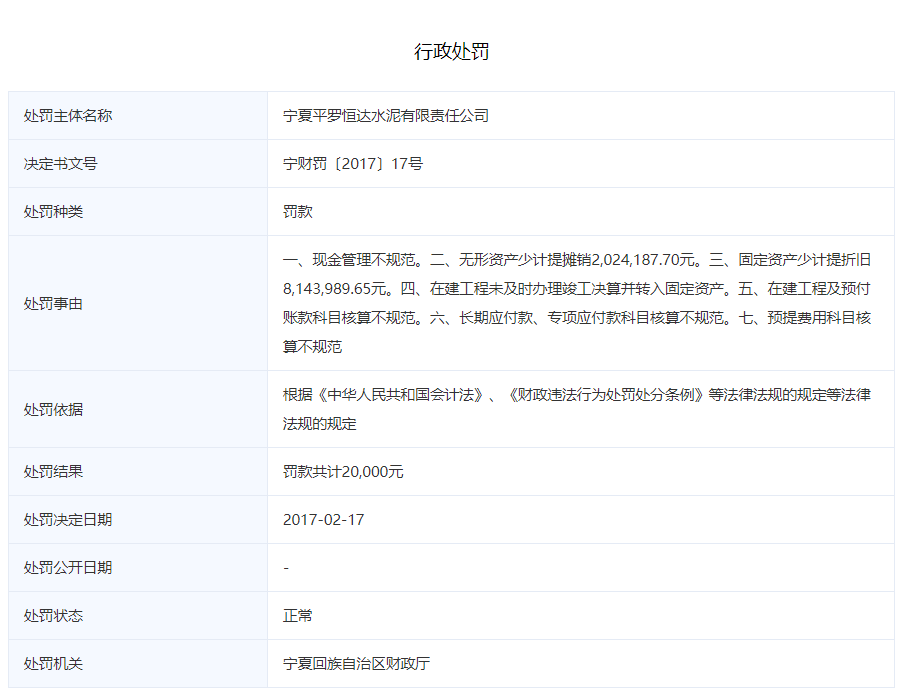Click the penalty reason text starting 一、现金管理不规范
The image size is (908, 700).
click(x=577, y=303)
